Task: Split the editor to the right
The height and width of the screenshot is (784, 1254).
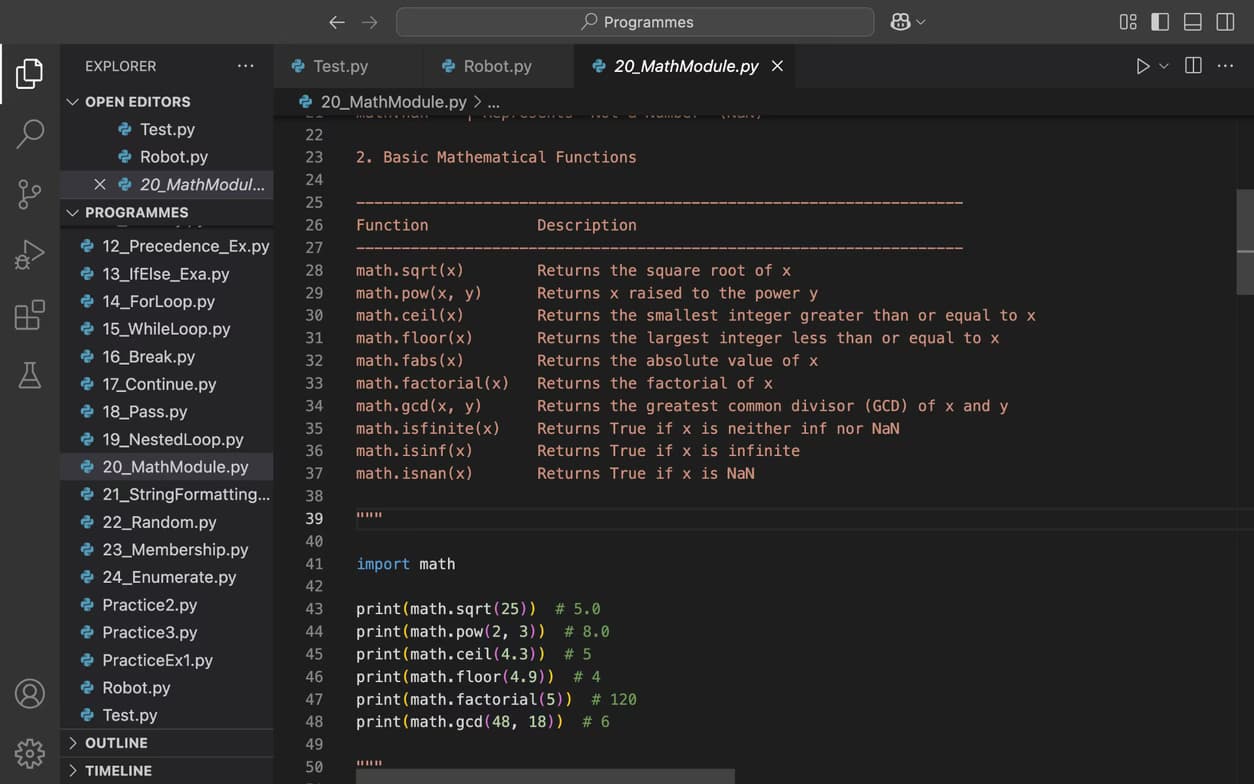Action: click(x=1193, y=66)
